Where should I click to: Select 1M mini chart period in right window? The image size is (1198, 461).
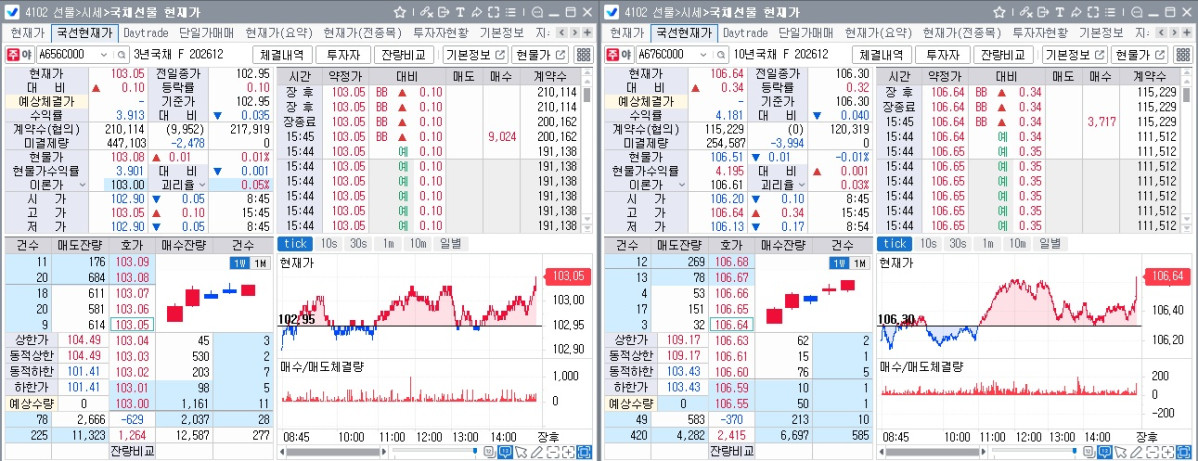pos(860,263)
